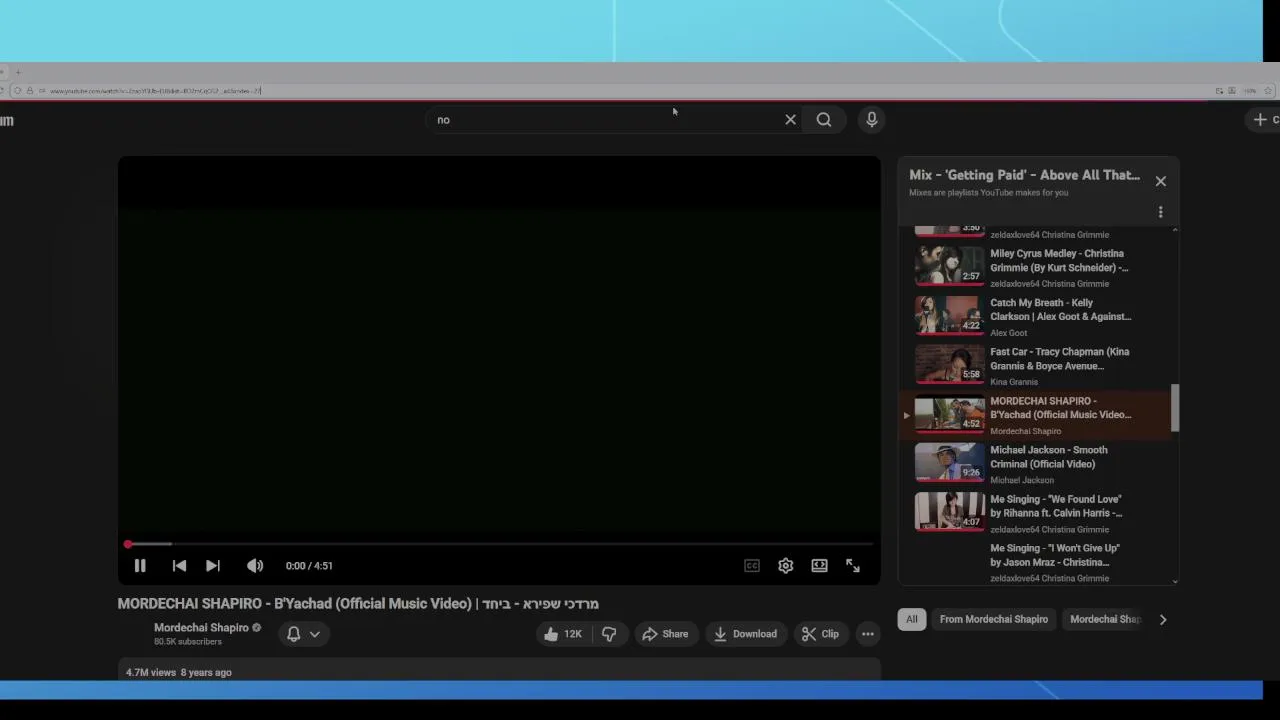
Task: Click the Create plus button
Action: click(x=1265, y=119)
